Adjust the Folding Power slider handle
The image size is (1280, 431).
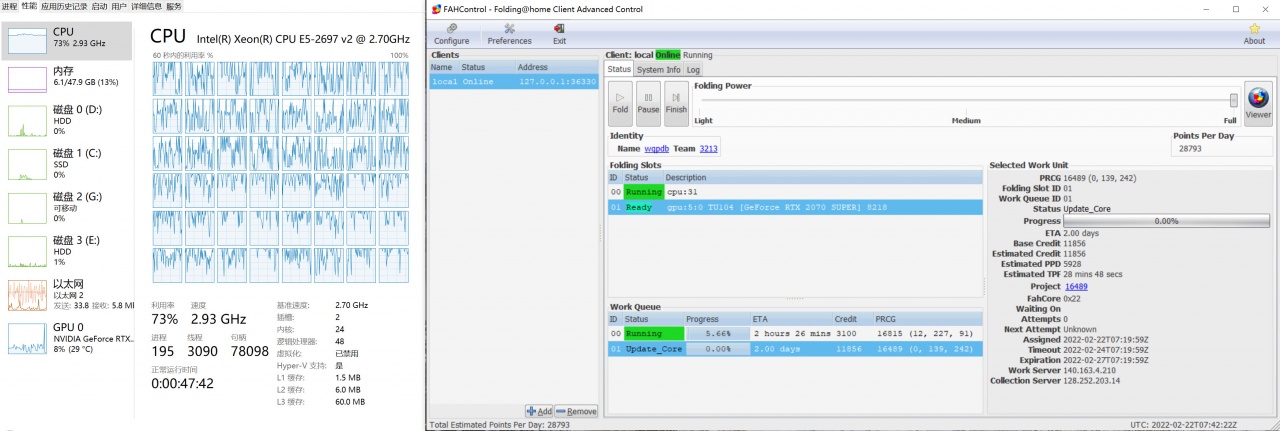[x=1234, y=100]
